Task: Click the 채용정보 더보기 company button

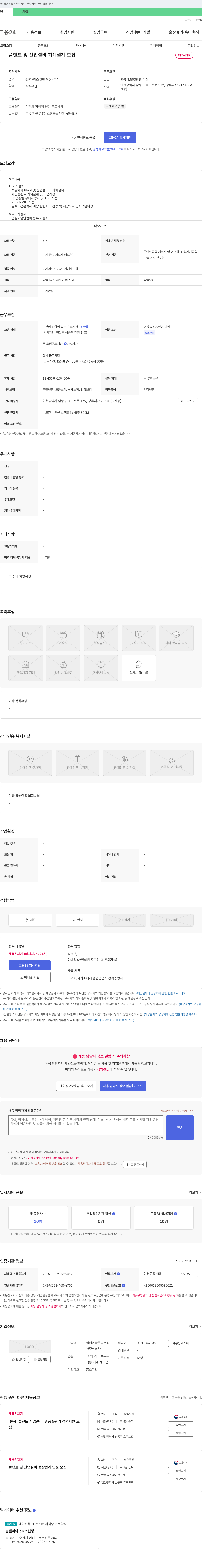Action: pos(180,1343)
